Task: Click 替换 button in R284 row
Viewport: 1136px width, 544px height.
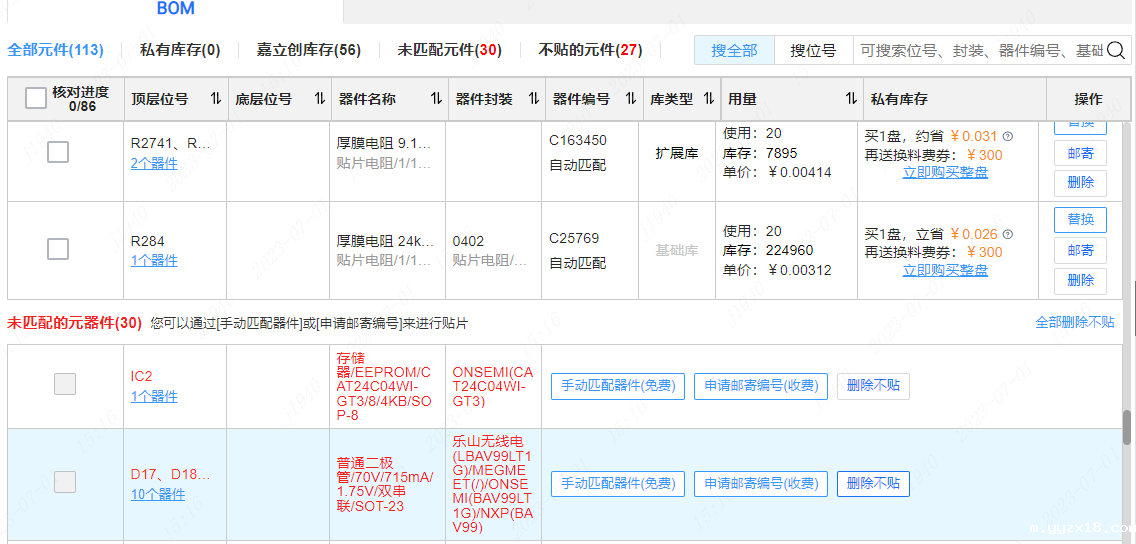Action: [1080, 220]
